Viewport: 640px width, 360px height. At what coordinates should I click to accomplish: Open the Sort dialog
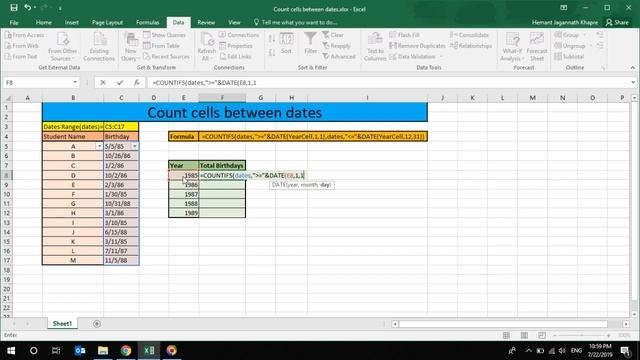[287, 43]
